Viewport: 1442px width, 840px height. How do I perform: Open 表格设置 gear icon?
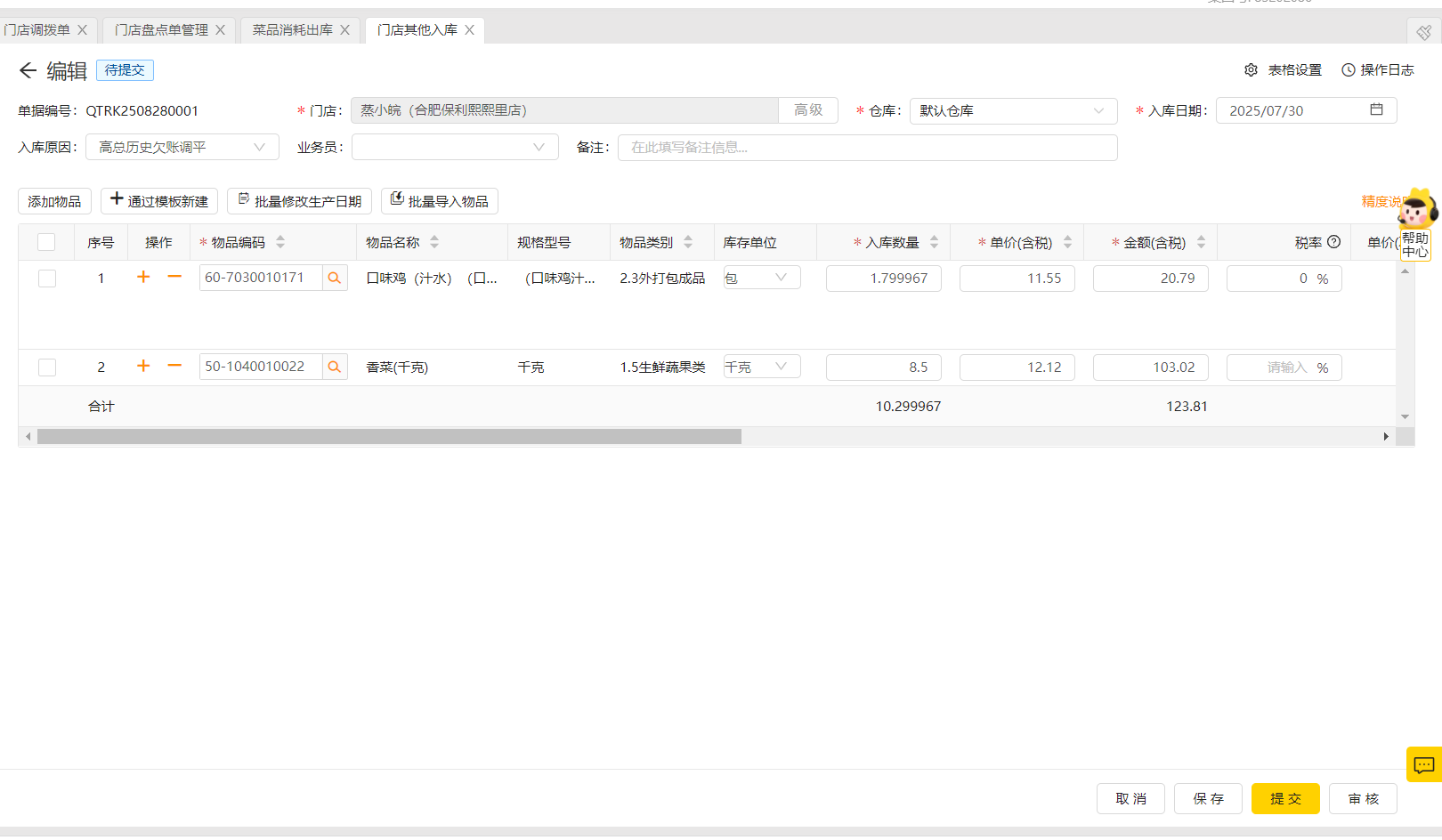pyautogui.click(x=1251, y=70)
